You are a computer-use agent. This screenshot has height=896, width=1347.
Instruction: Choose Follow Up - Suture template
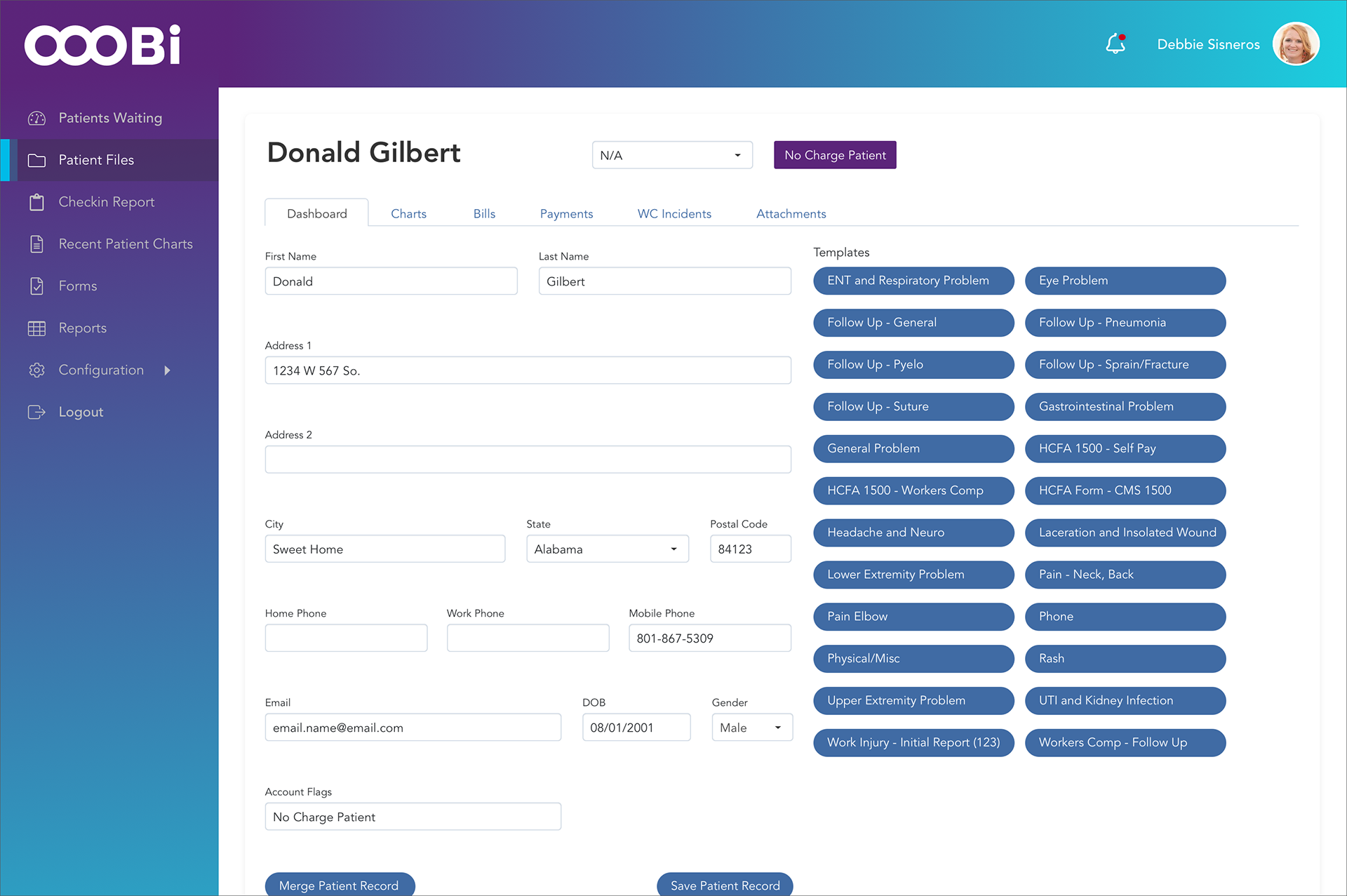913,407
